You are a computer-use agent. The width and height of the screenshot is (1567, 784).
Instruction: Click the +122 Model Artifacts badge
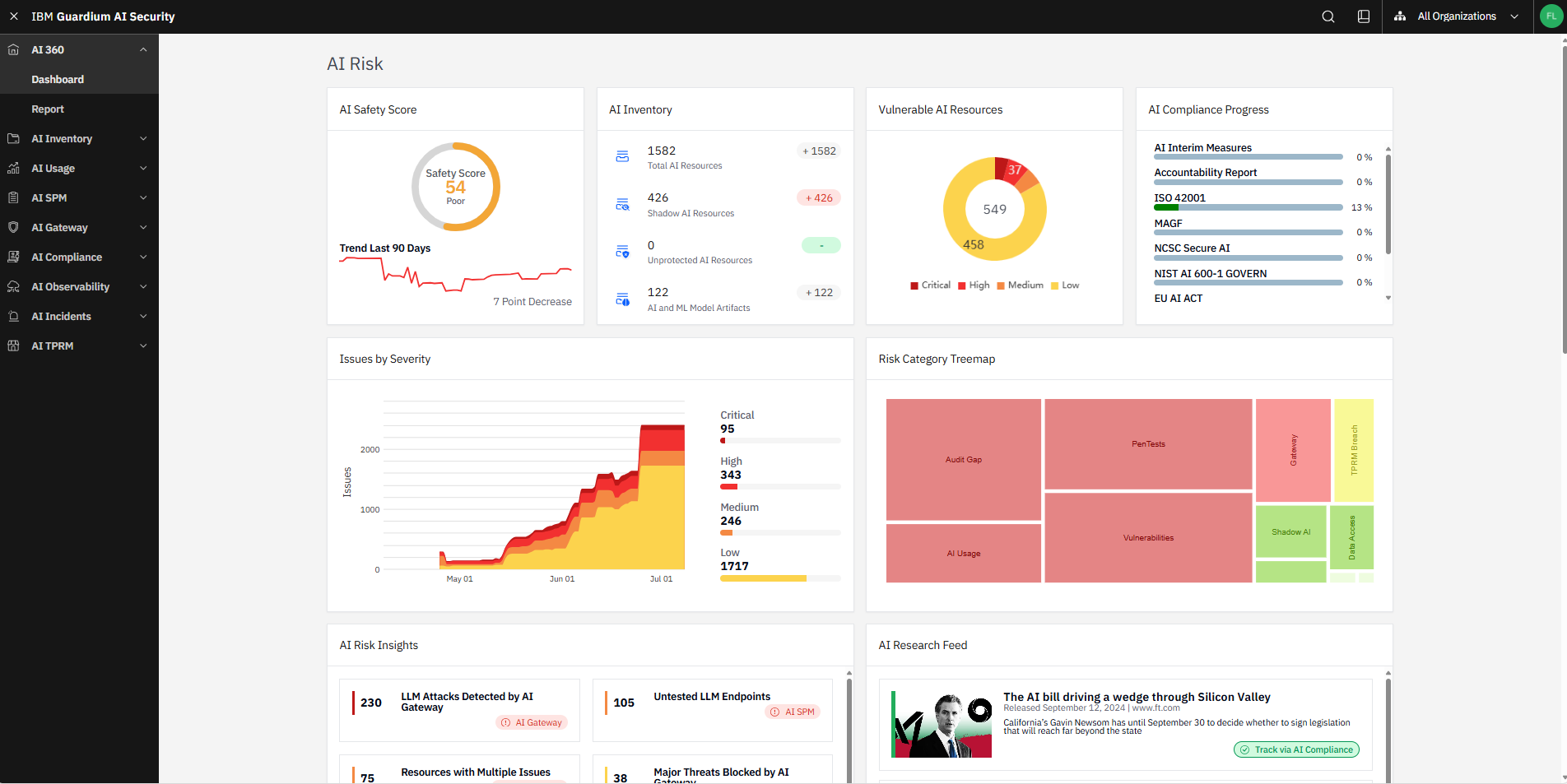pos(819,292)
